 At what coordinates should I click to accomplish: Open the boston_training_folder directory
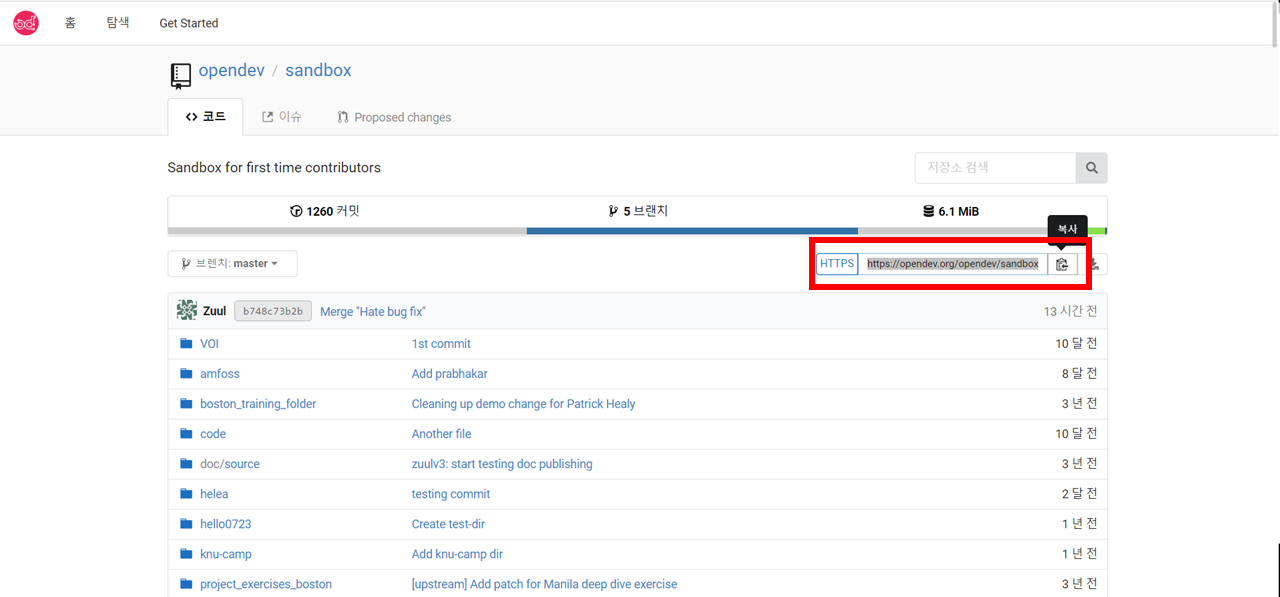[258, 404]
